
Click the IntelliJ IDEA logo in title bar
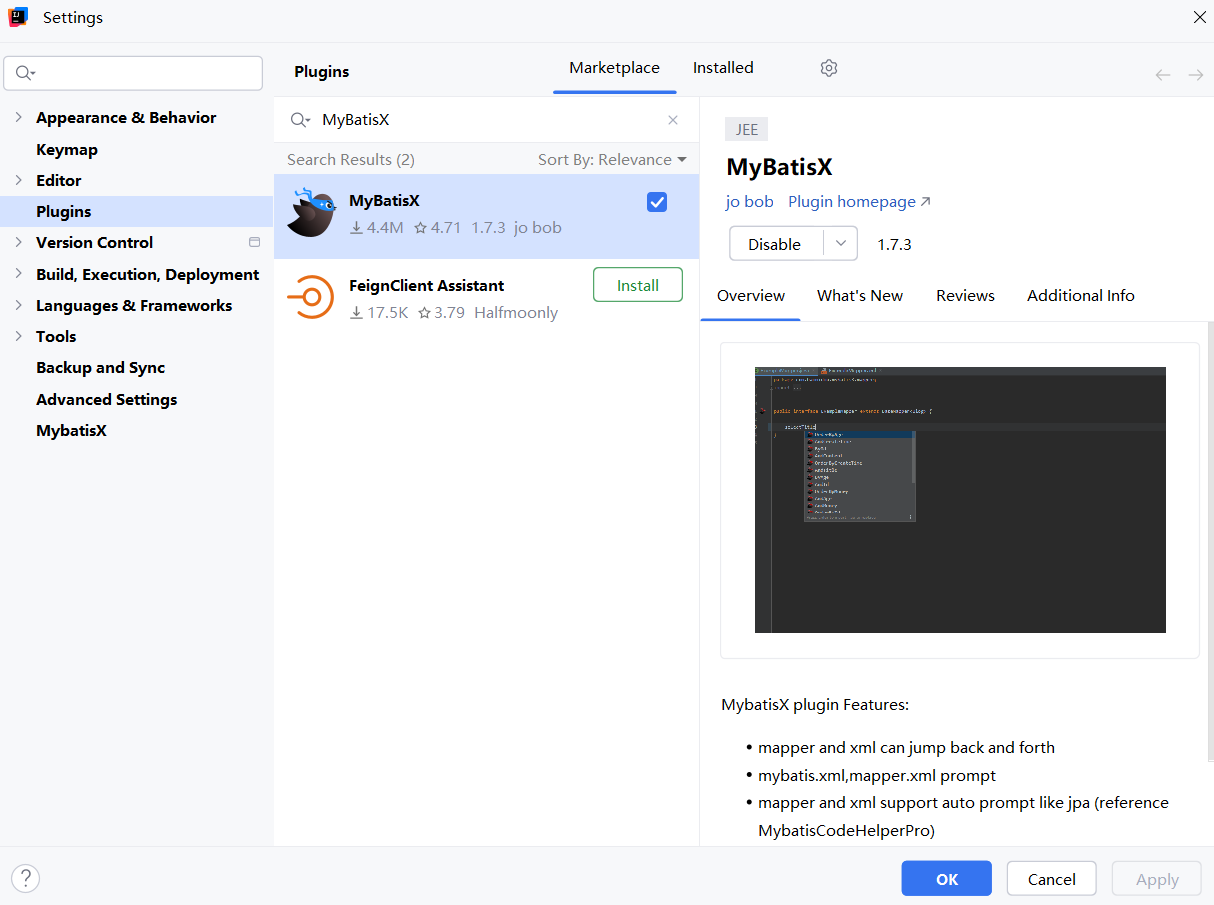tap(18, 17)
